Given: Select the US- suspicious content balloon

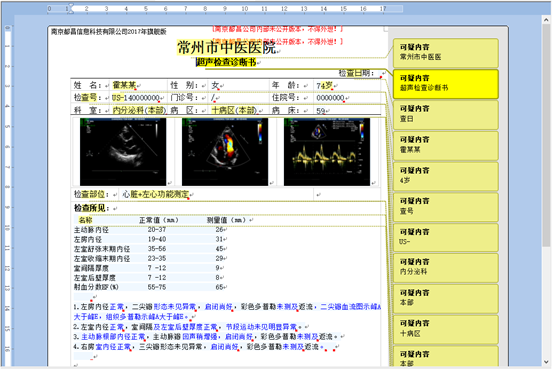Looking at the screenshot, I should click(446, 238).
